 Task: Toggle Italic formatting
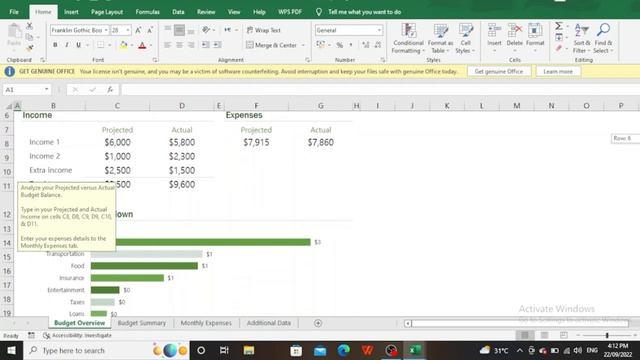pyautogui.click(x=67, y=45)
